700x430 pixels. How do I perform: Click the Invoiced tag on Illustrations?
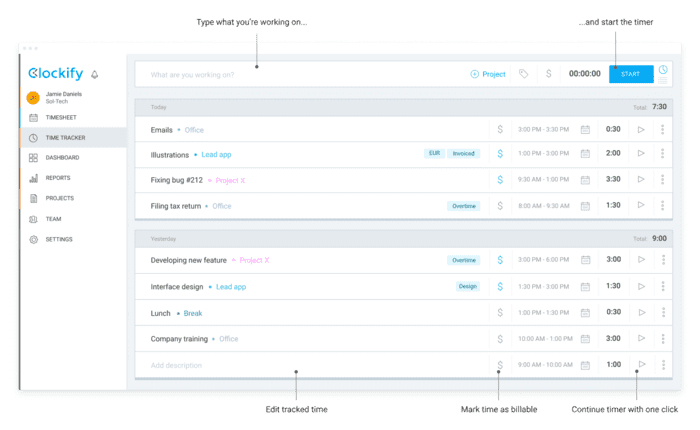(x=463, y=154)
